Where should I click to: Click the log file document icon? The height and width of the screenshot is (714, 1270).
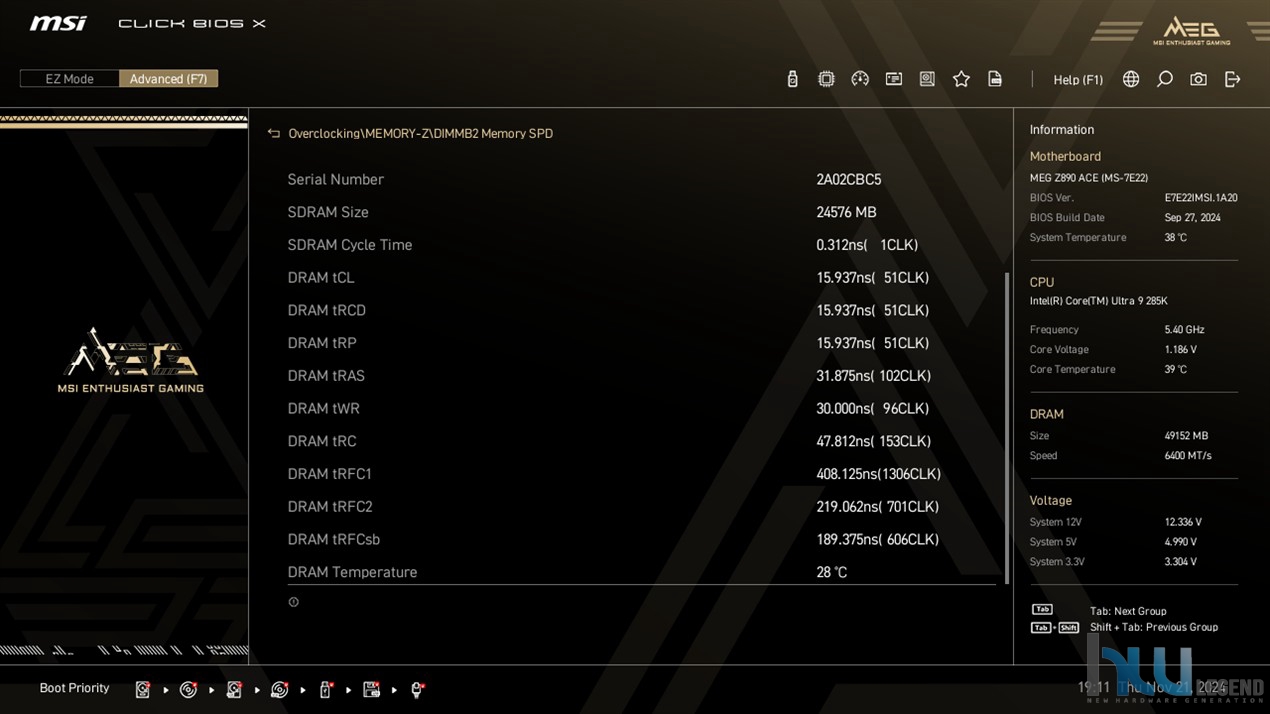click(995, 79)
